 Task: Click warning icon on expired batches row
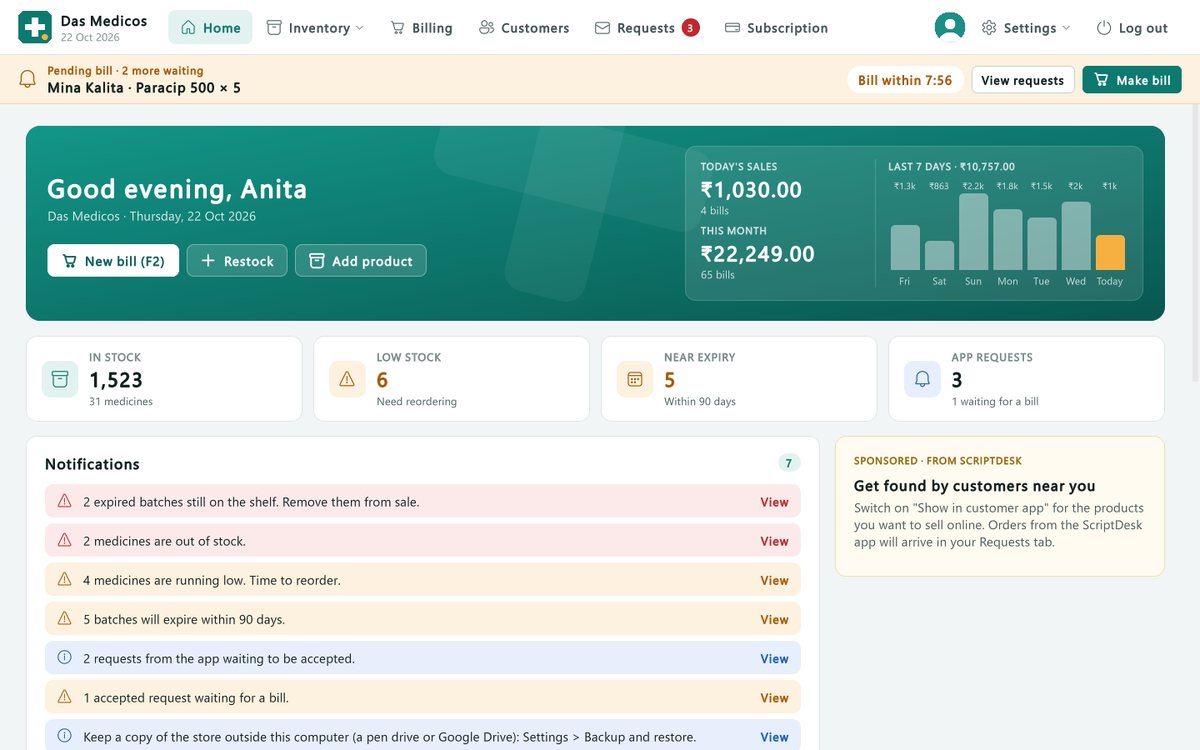65,501
